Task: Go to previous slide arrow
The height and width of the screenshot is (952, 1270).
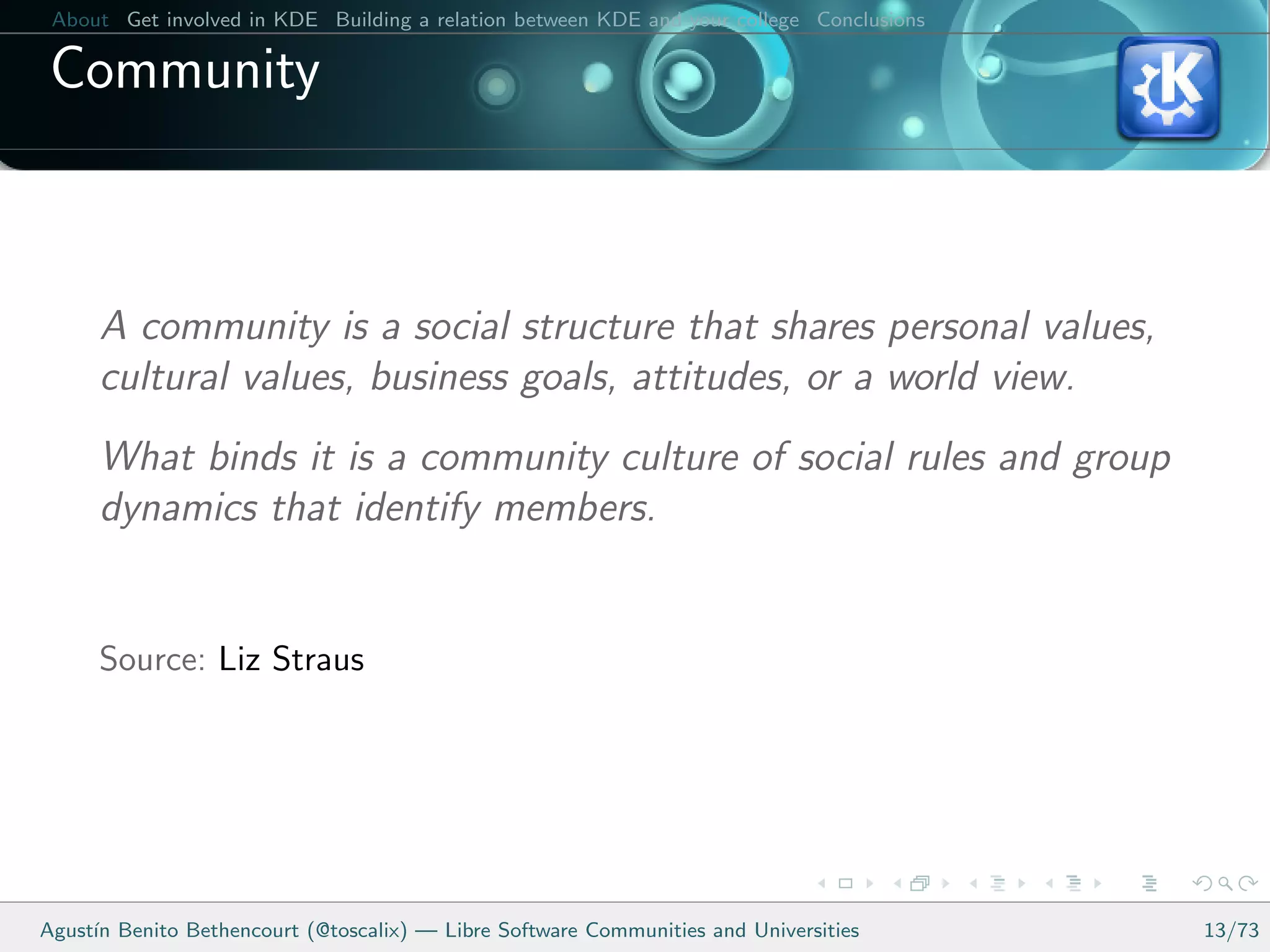Action: pos(822,883)
